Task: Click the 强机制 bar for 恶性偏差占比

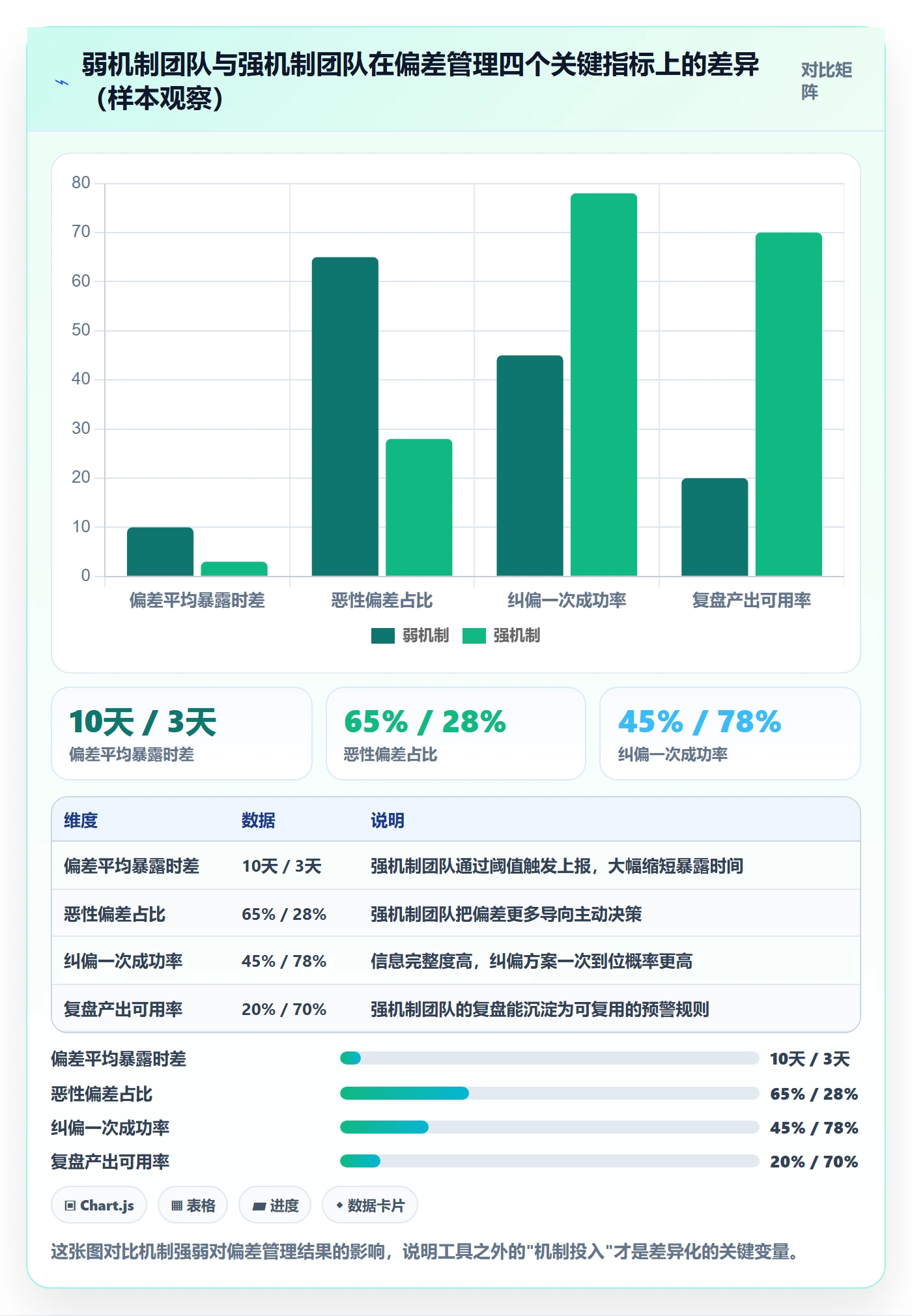Action: 419,508
